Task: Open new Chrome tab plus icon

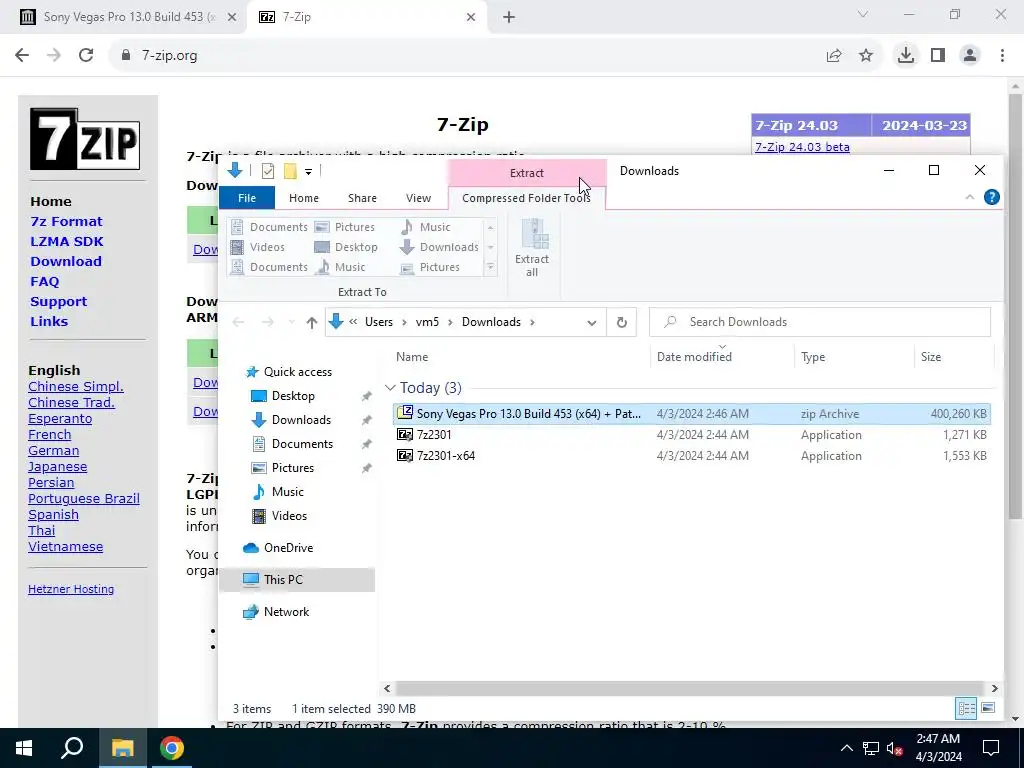Action: [x=509, y=18]
